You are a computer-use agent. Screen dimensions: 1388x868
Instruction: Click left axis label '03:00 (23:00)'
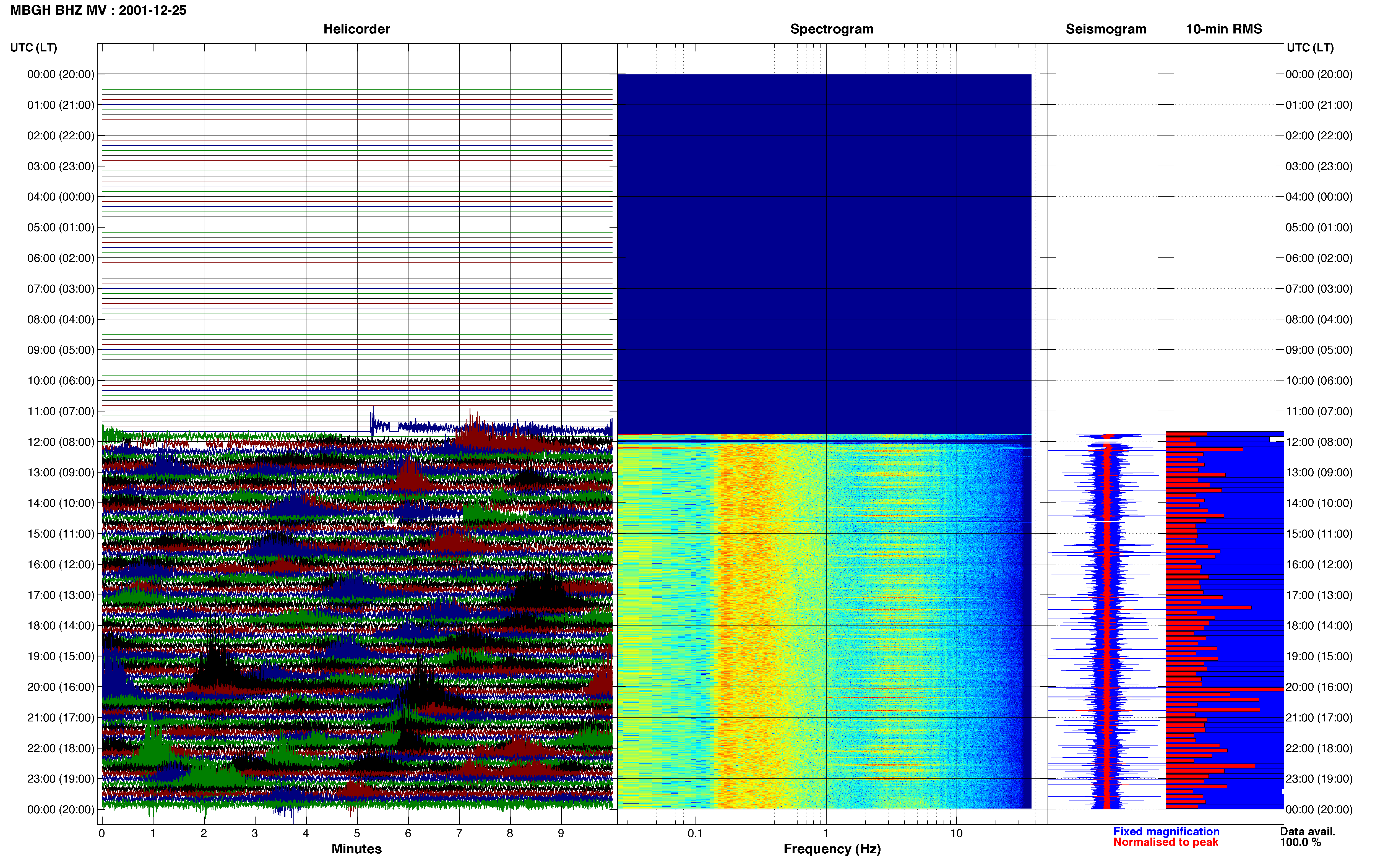(x=61, y=166)
